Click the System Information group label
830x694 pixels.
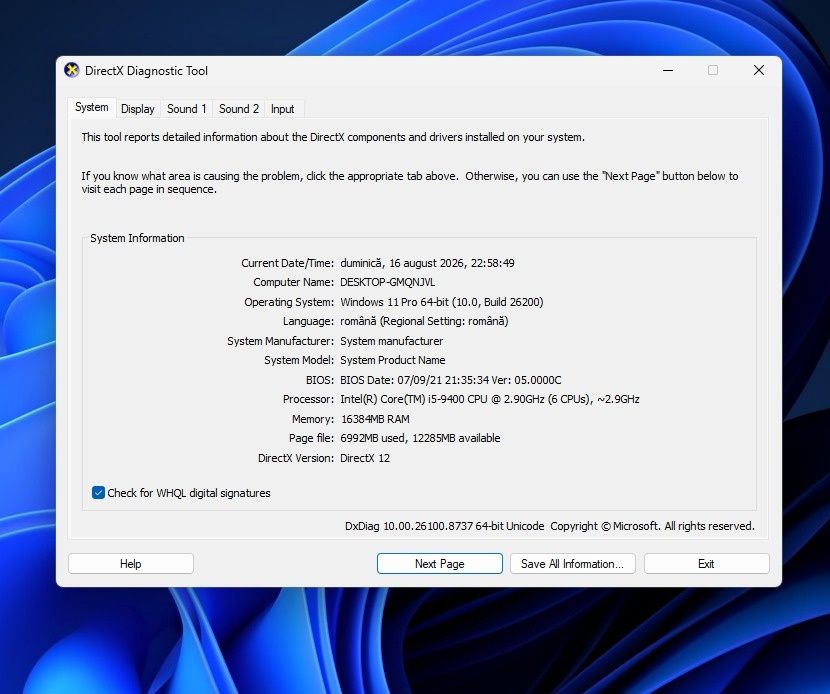(137, 238)
